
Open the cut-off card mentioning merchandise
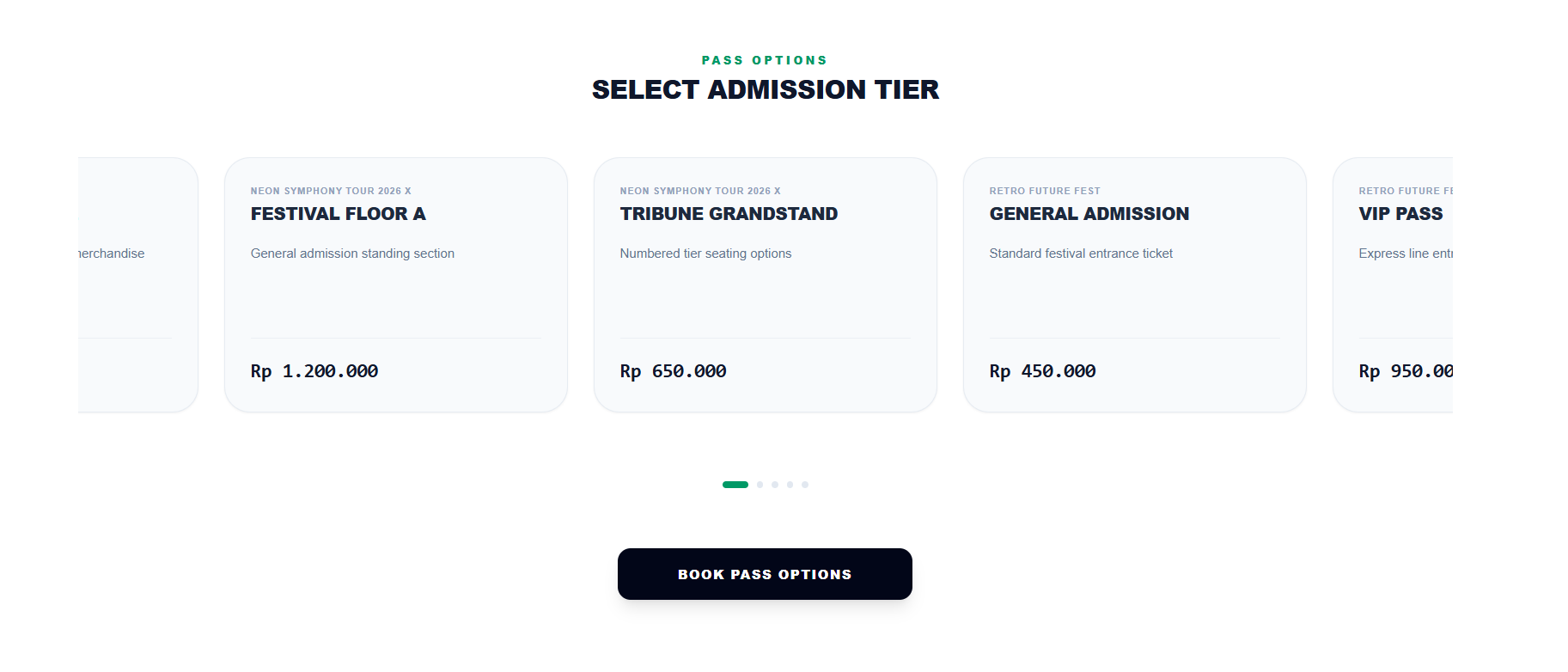(137, 284)
